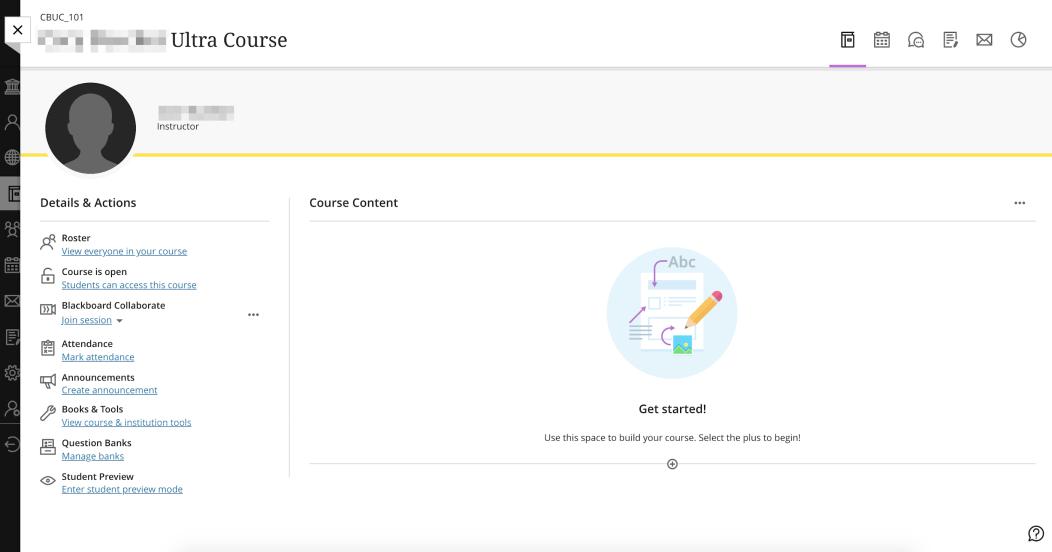Open Messages envelope icon in course header

[984, 40]
